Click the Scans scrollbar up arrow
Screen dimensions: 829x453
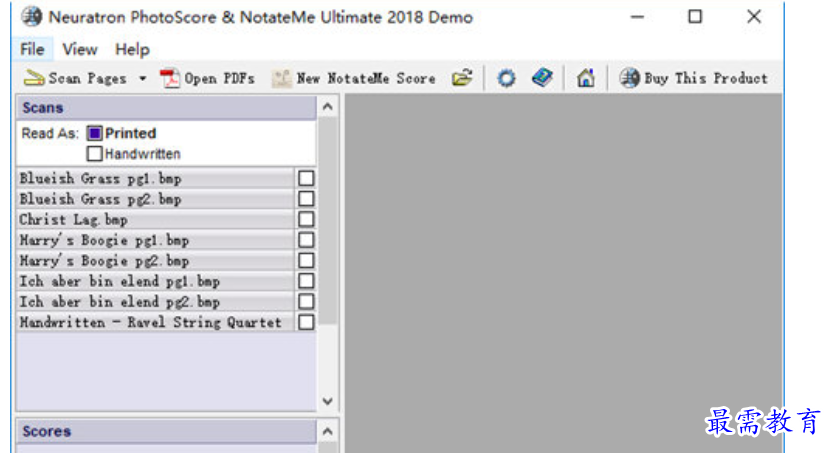328,107
